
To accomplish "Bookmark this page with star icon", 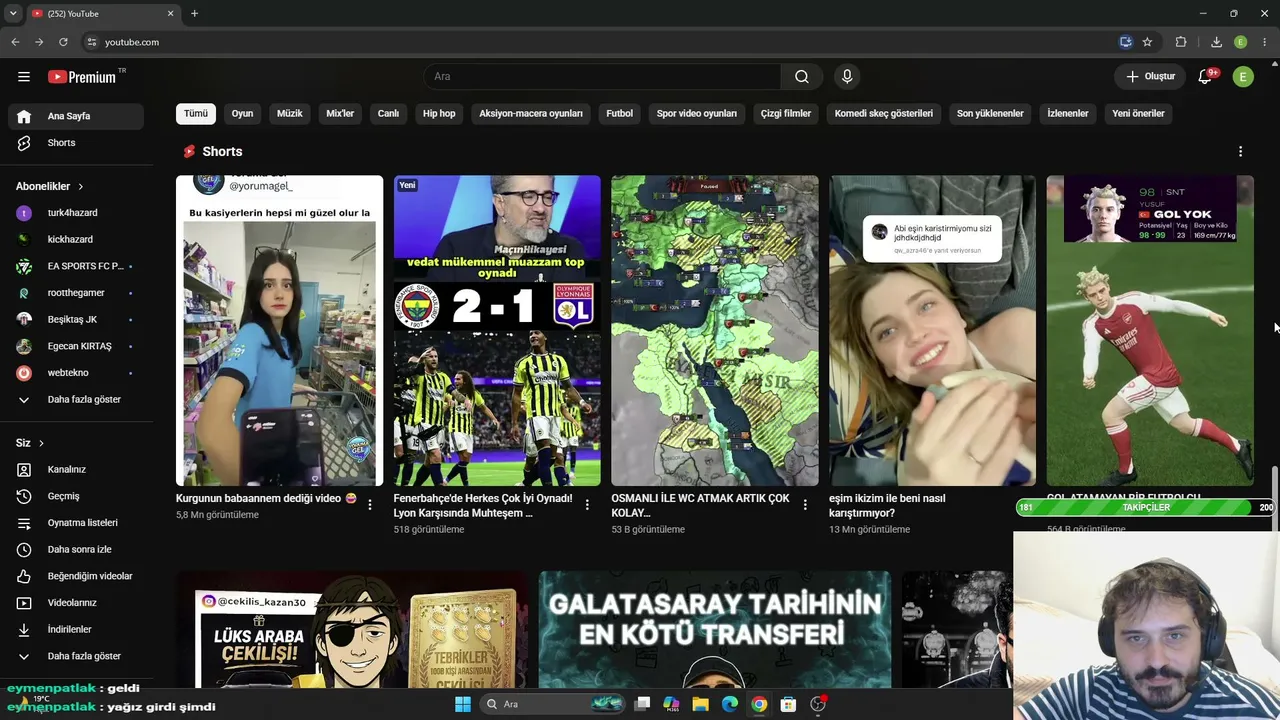I will tap(1147, 42).
